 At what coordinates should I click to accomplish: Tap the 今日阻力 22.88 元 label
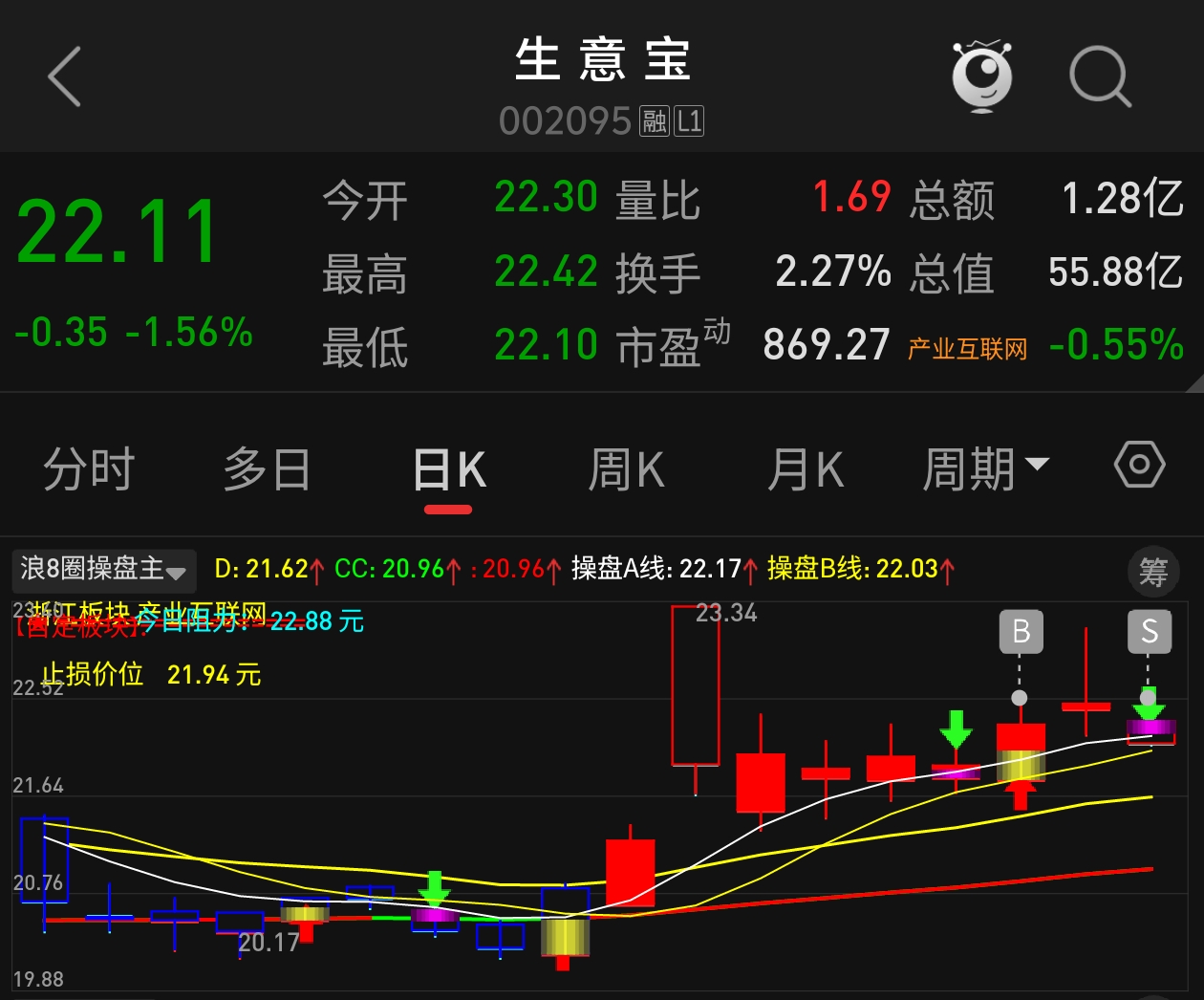tap(250, 621)
